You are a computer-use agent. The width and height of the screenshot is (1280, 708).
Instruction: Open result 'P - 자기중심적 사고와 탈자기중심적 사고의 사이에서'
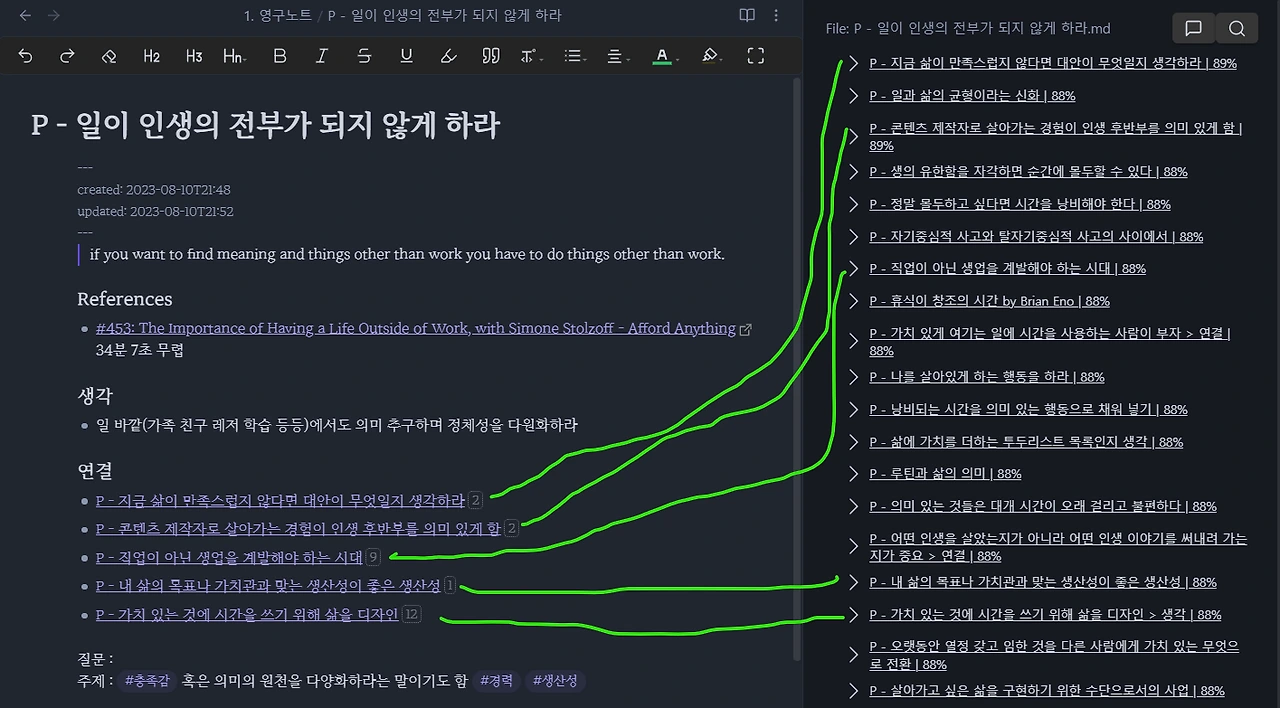point(1036,237)
